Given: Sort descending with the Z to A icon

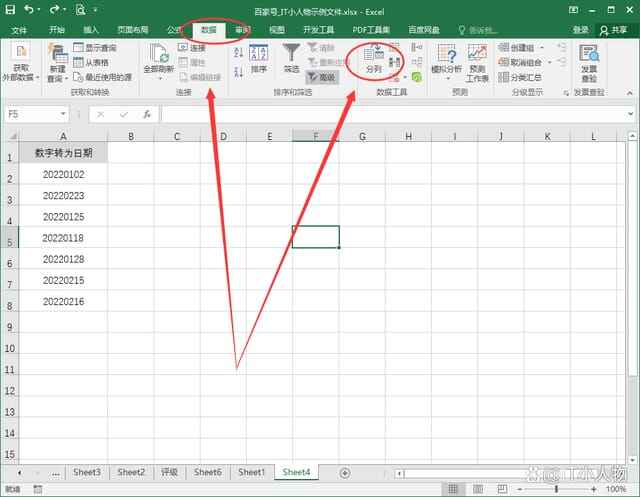Looking at the screenshot, I should point(239,72).
